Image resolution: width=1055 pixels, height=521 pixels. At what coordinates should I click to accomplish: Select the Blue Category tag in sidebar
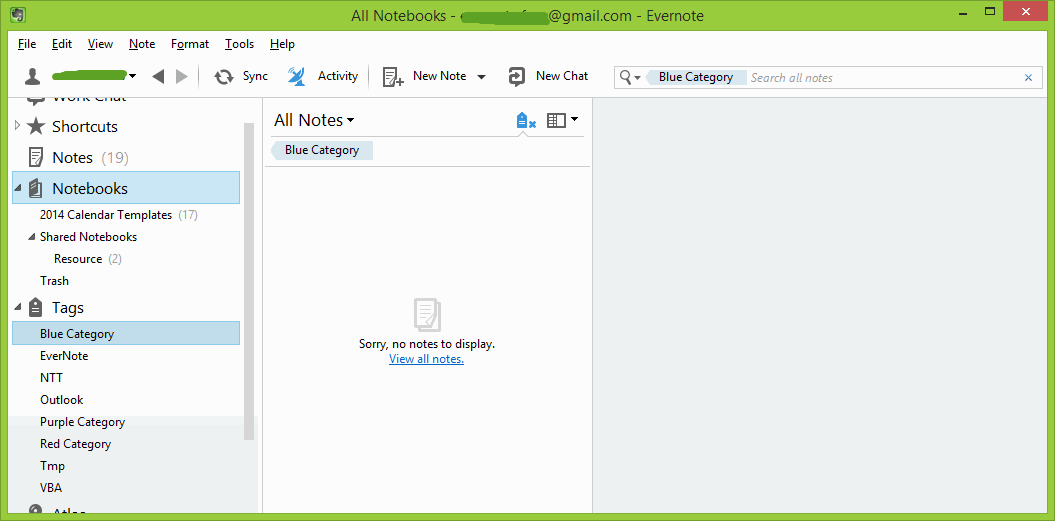126,333
